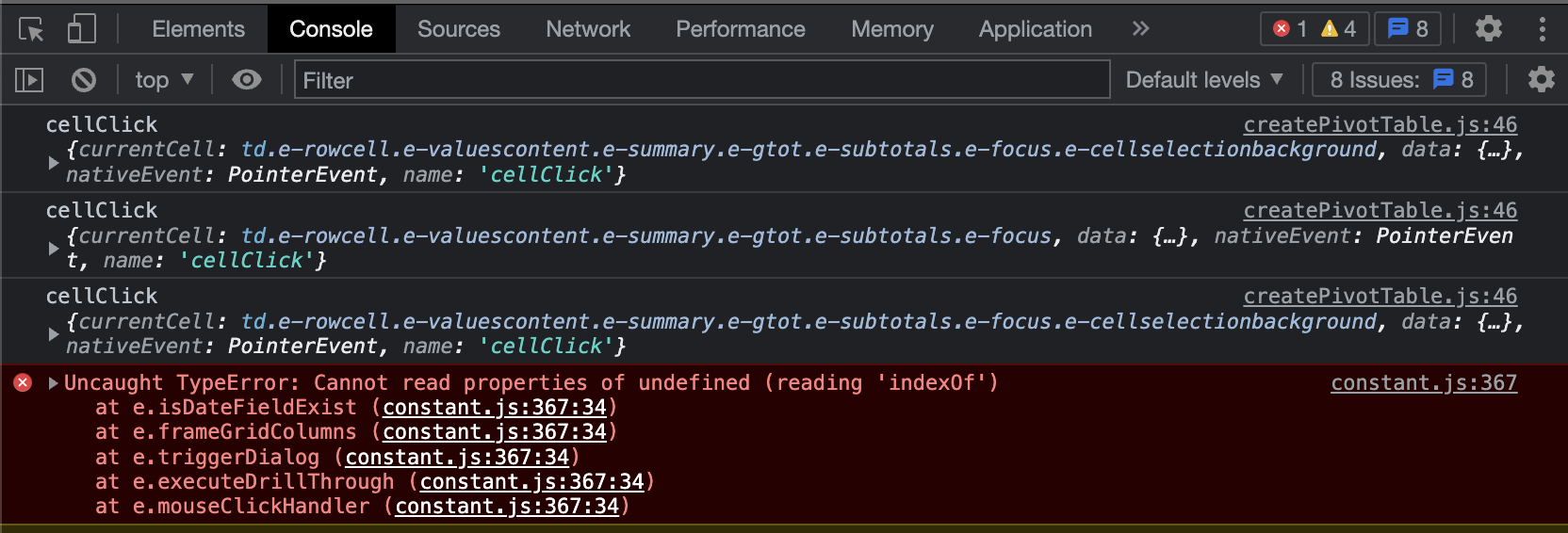Image resolution: width=1568 pixels, height=533 pixels.
Task: Open console settings gear icon
Action: pos(1541,80)
